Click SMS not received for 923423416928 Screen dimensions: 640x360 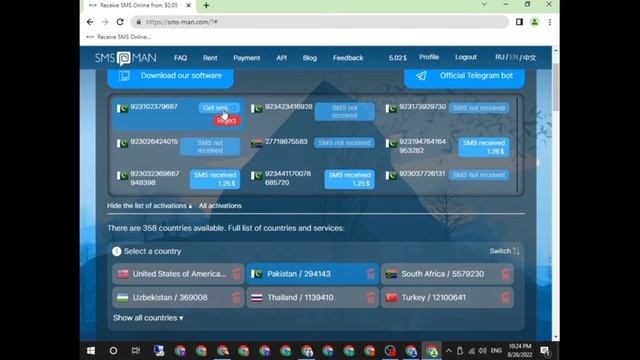[x=344, y=111]
